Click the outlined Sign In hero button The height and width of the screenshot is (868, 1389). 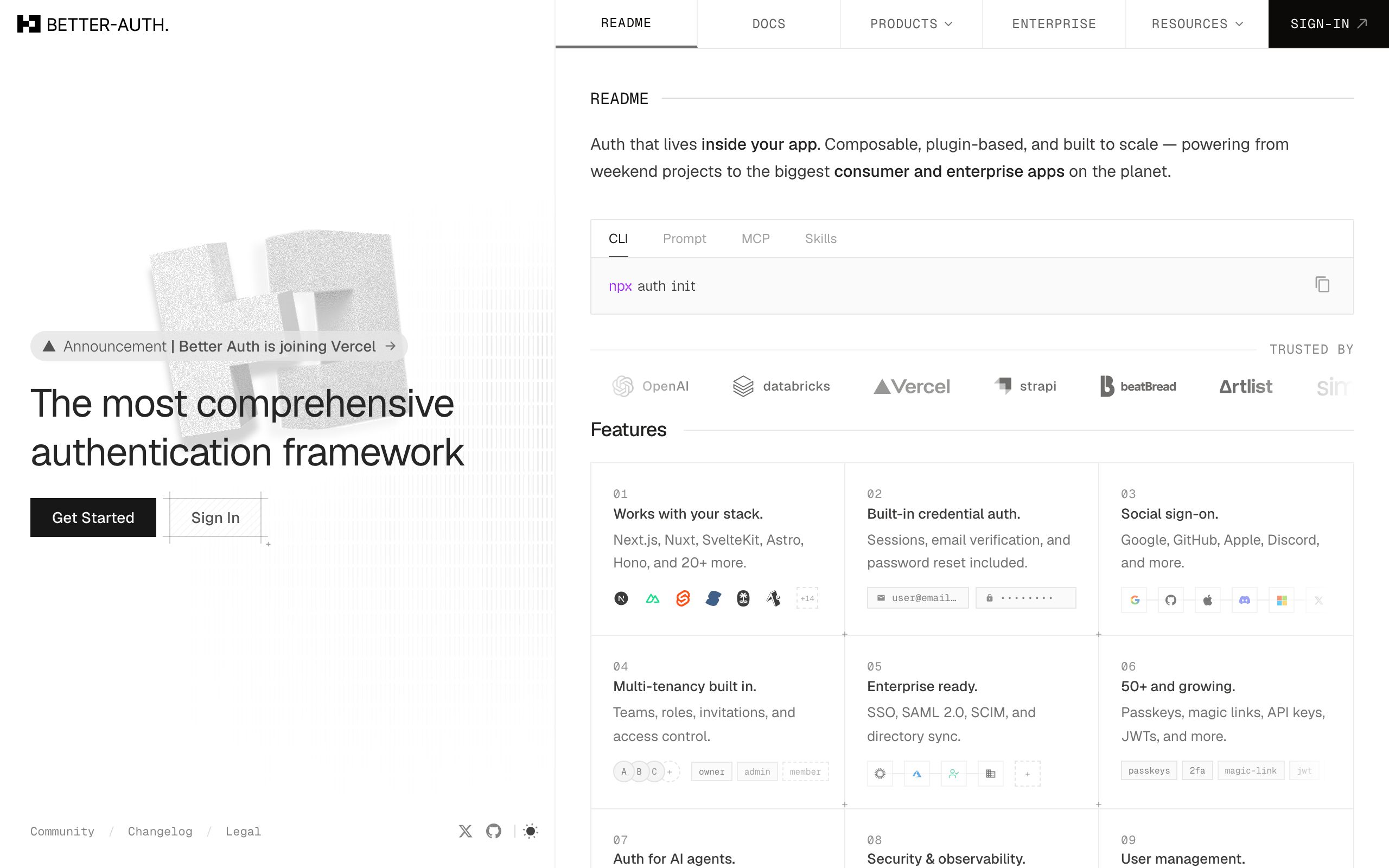[215, 517]
